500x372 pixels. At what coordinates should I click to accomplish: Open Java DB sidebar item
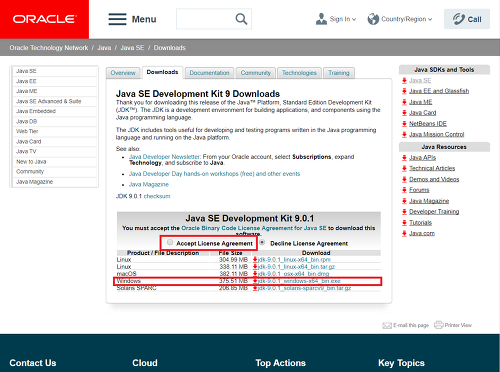coord(27,121)
